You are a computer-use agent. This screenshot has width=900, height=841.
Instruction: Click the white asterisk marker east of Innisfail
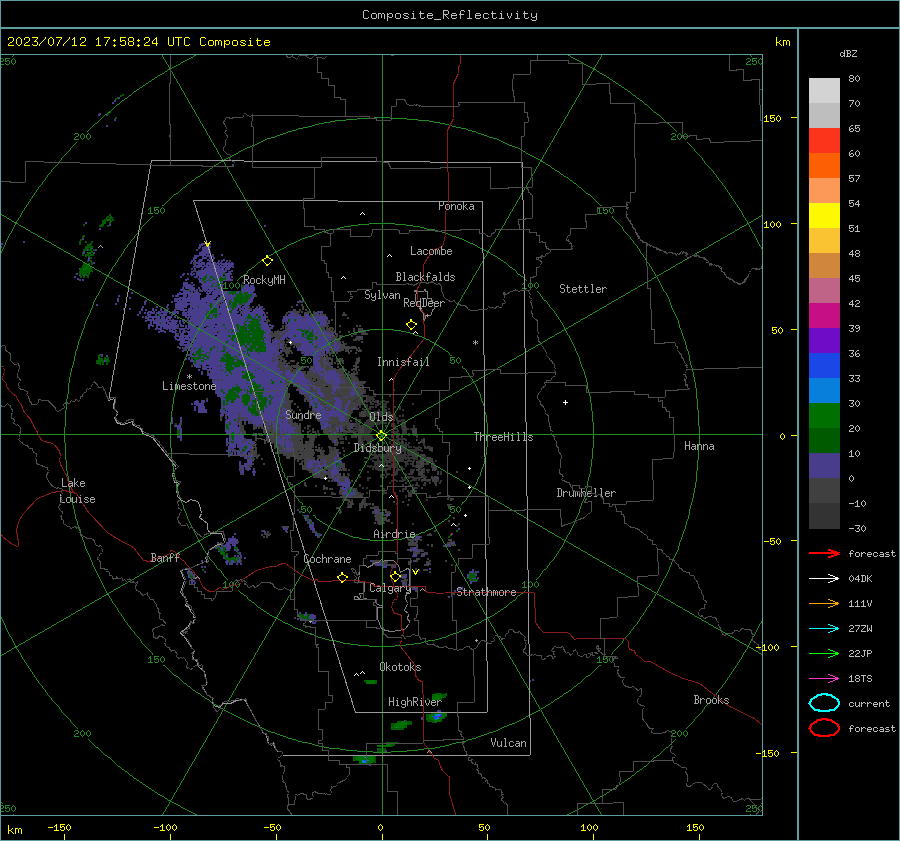tap(475, 343)
